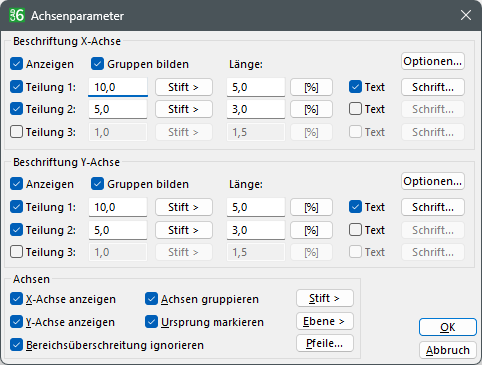This screenshot has height=365, width=482.
Task: Toggle percent unit for X-Achse Teilung 1 length
Action: [311, 87]
